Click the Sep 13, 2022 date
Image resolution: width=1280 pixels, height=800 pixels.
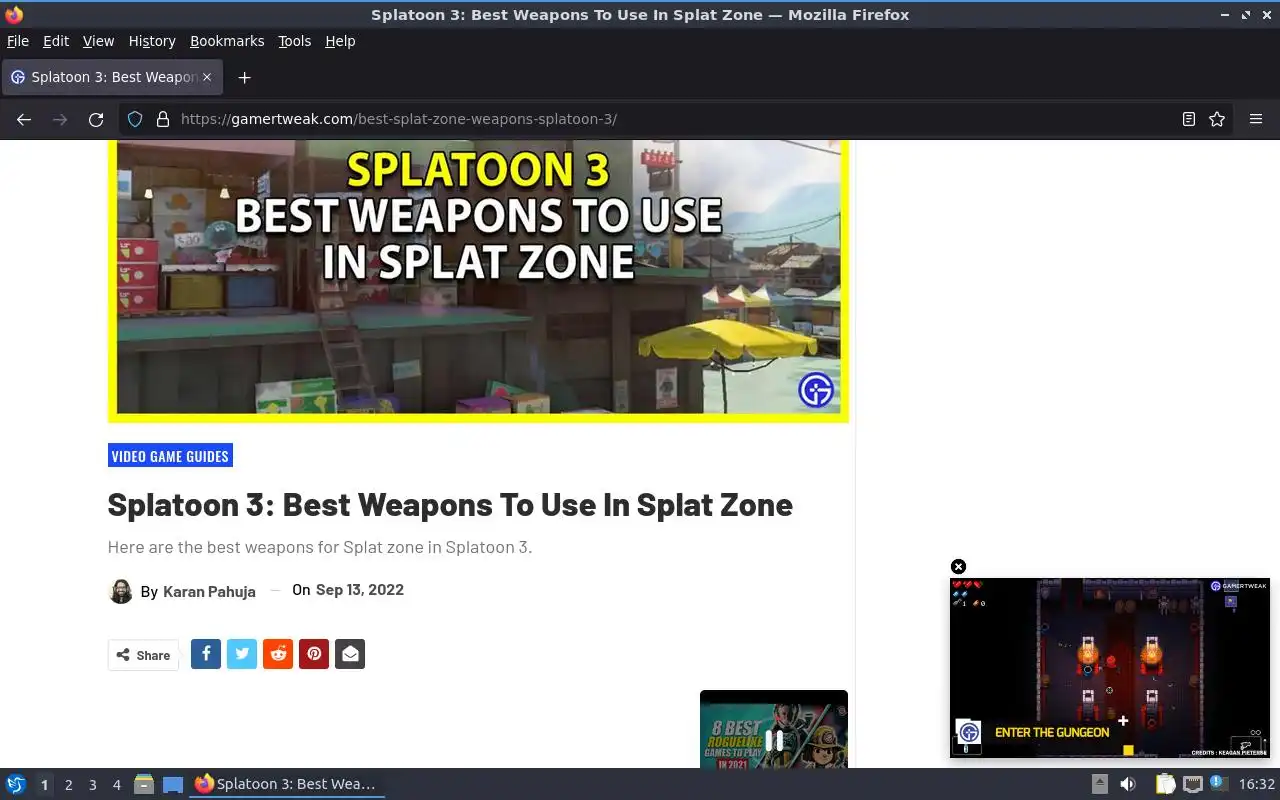point(360,590)
